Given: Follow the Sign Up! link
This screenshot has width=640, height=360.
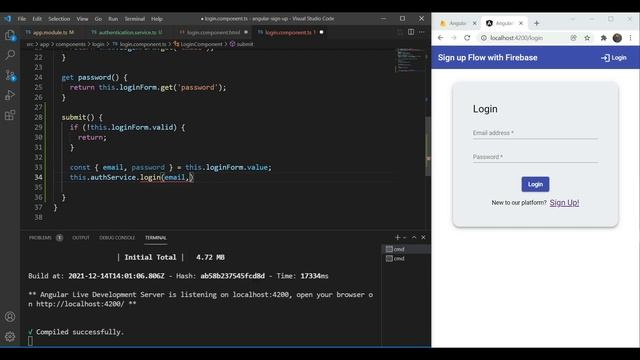Looking at the screenshot, I should (564, 203).
